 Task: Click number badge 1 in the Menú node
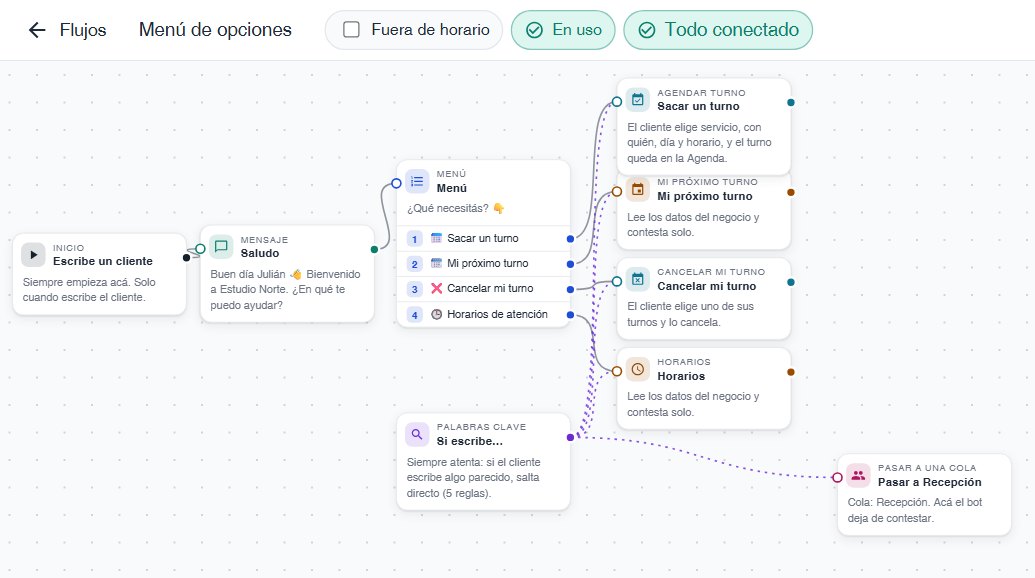415,239
